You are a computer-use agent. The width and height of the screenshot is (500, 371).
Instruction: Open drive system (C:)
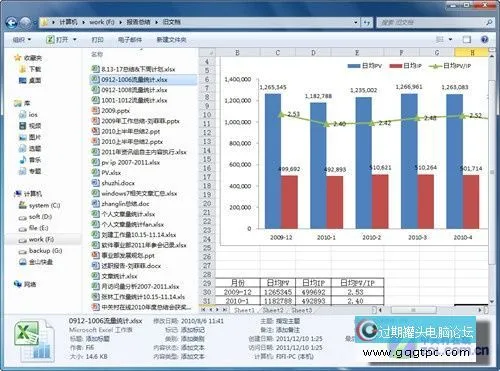coord(40,205)
